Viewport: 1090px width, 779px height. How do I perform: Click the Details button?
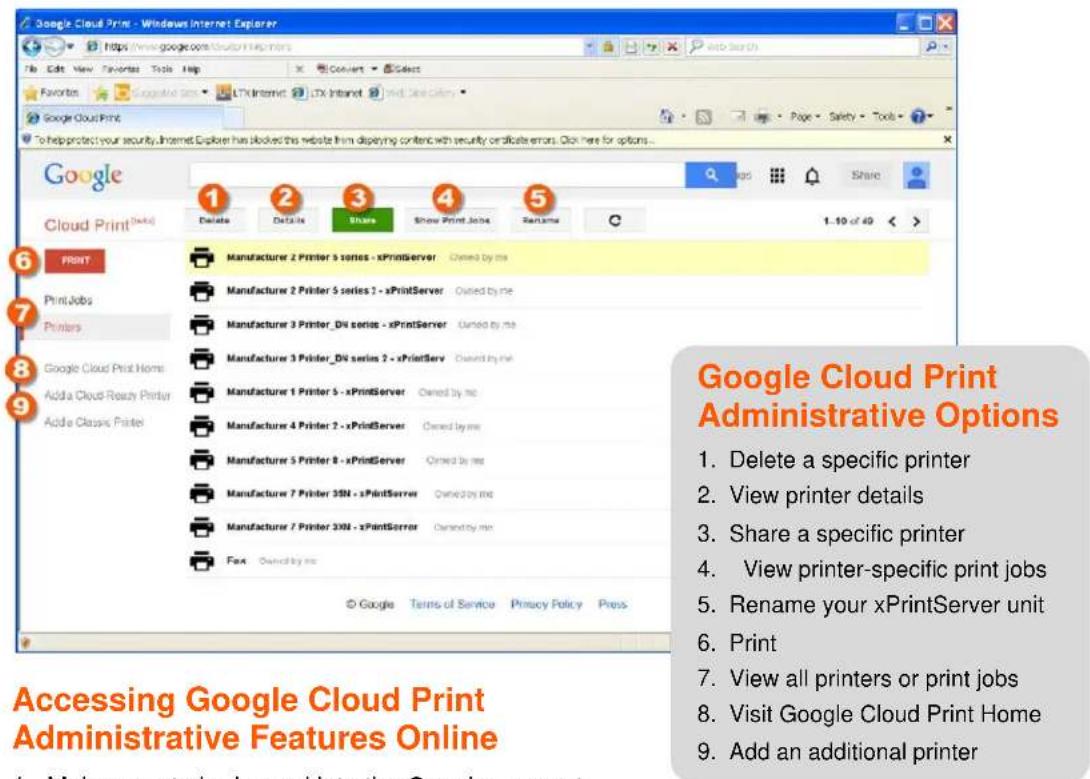pos(288,220)
